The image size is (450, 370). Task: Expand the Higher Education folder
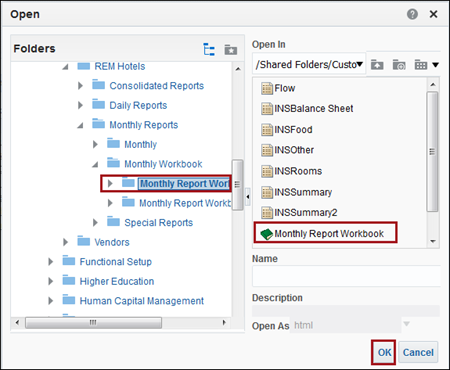click(x=50, y=281)
